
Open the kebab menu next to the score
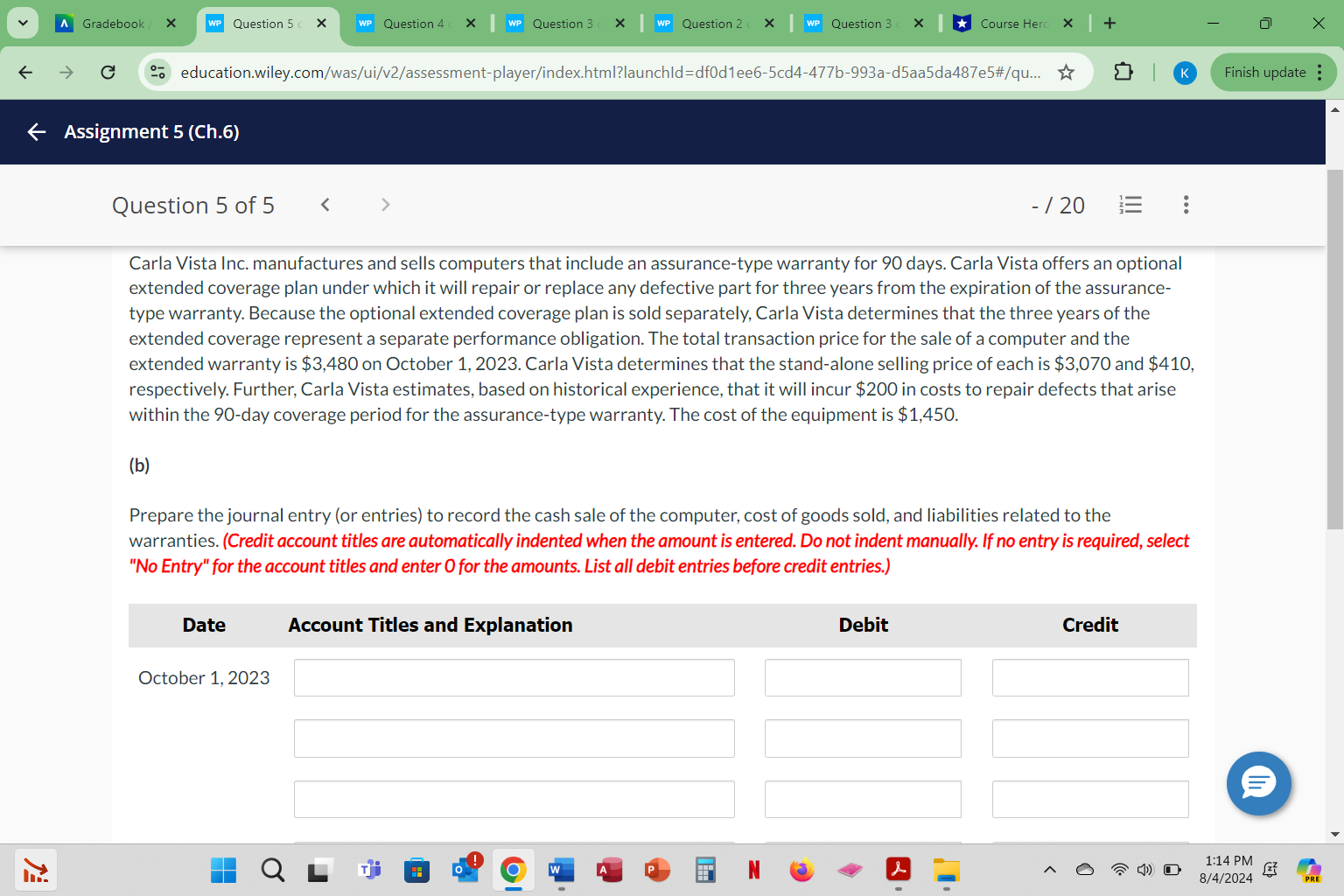1186,204
